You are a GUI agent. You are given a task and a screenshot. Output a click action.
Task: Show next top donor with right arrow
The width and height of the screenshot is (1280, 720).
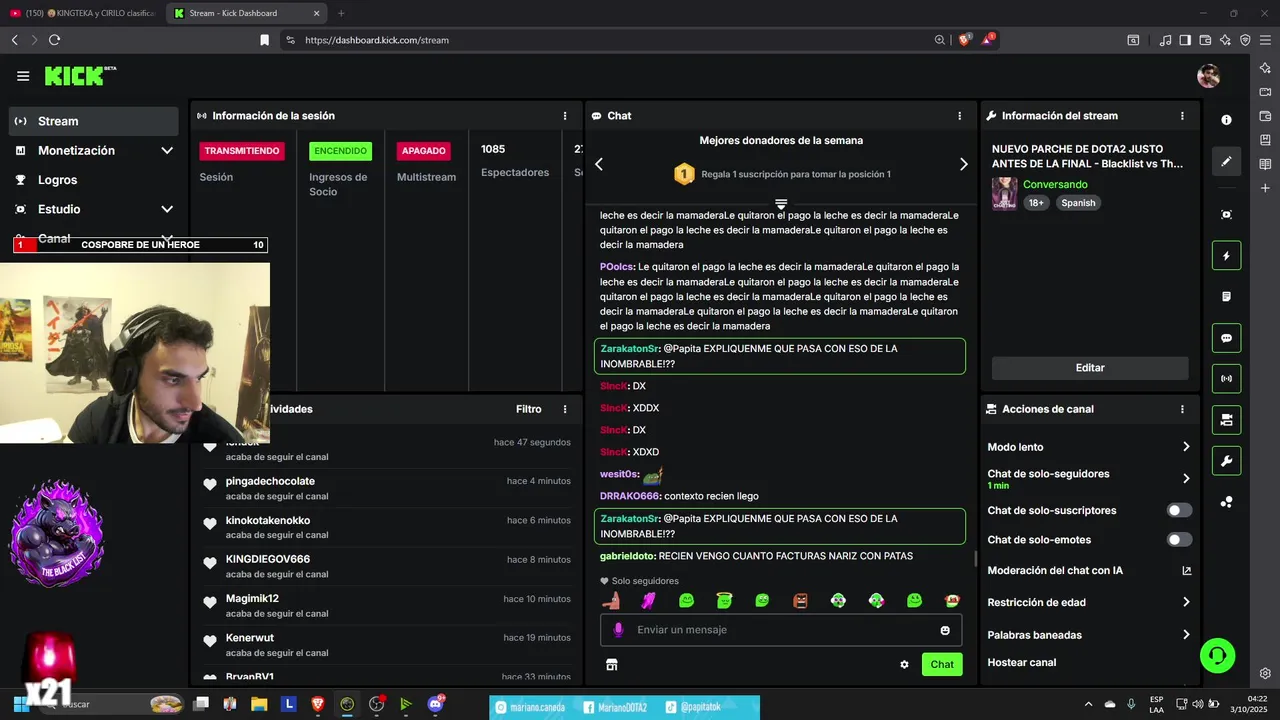click(x=964, y=164)
